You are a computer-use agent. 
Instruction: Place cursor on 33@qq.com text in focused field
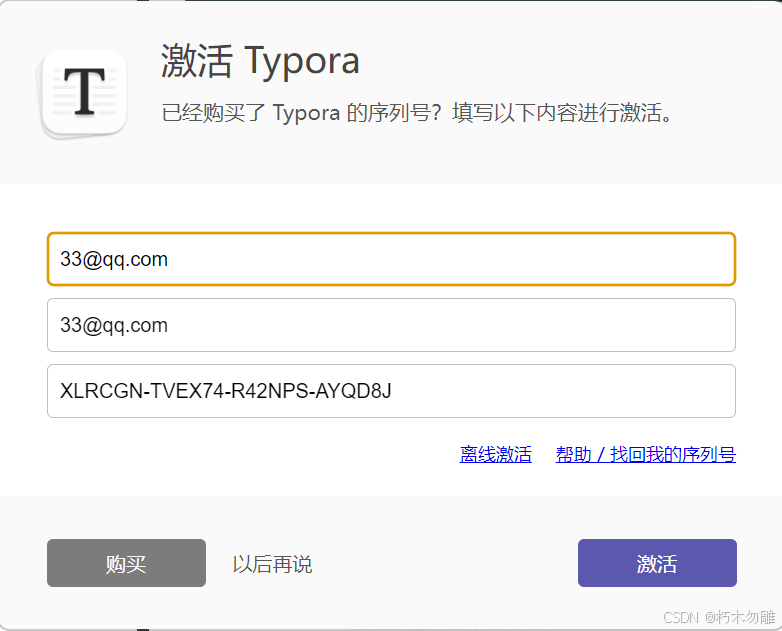click(x=114, y=259)
